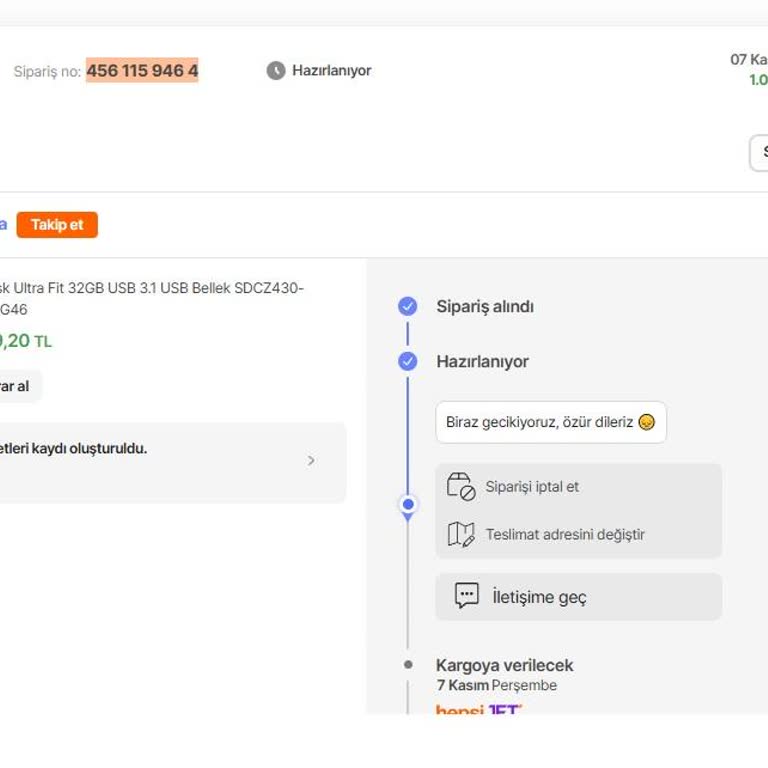Click the Sipariş alındı step title
The height and width of the screenshot is (768, 768).
coord(485,307)
